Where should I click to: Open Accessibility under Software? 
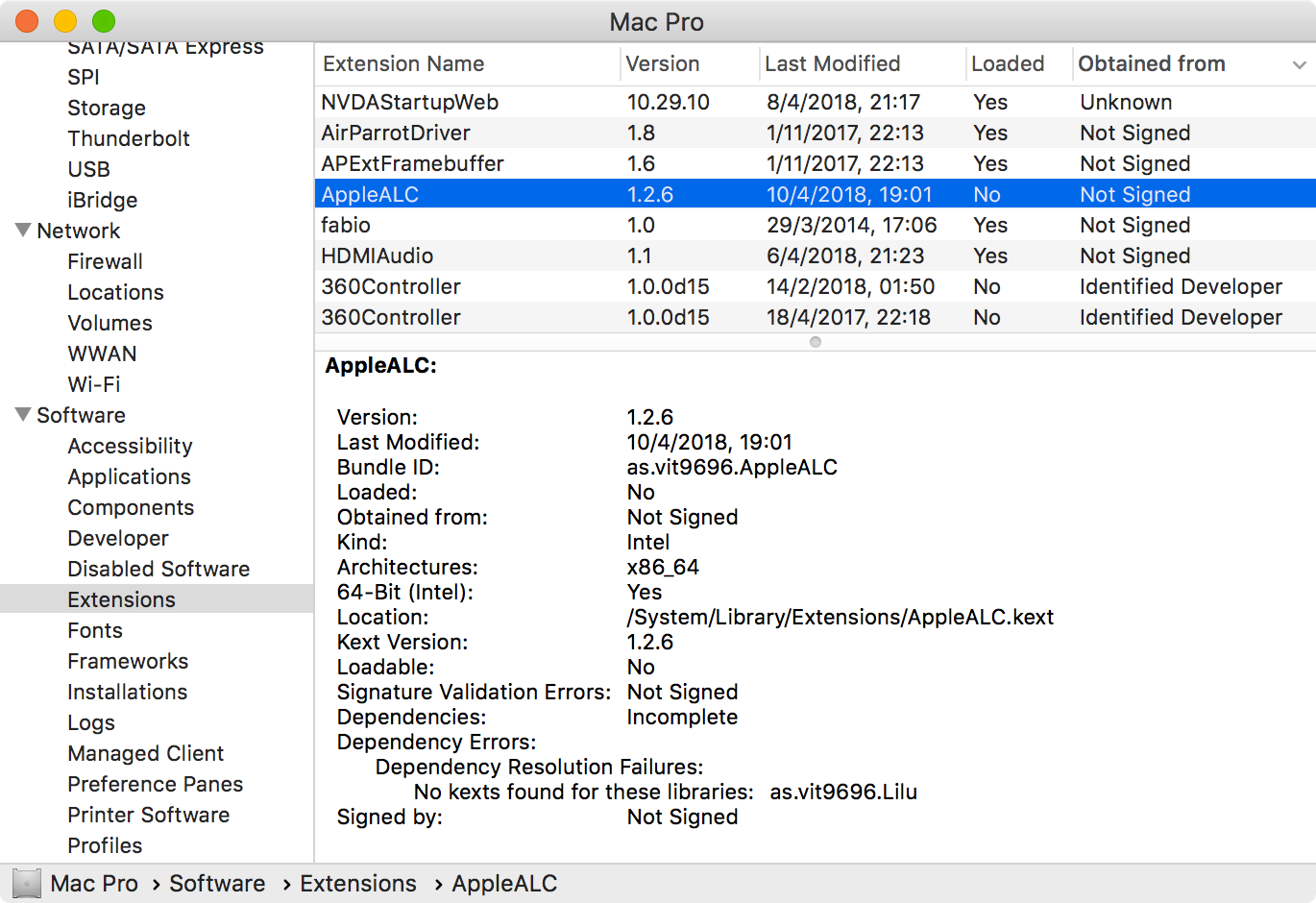tap(130, 446)
